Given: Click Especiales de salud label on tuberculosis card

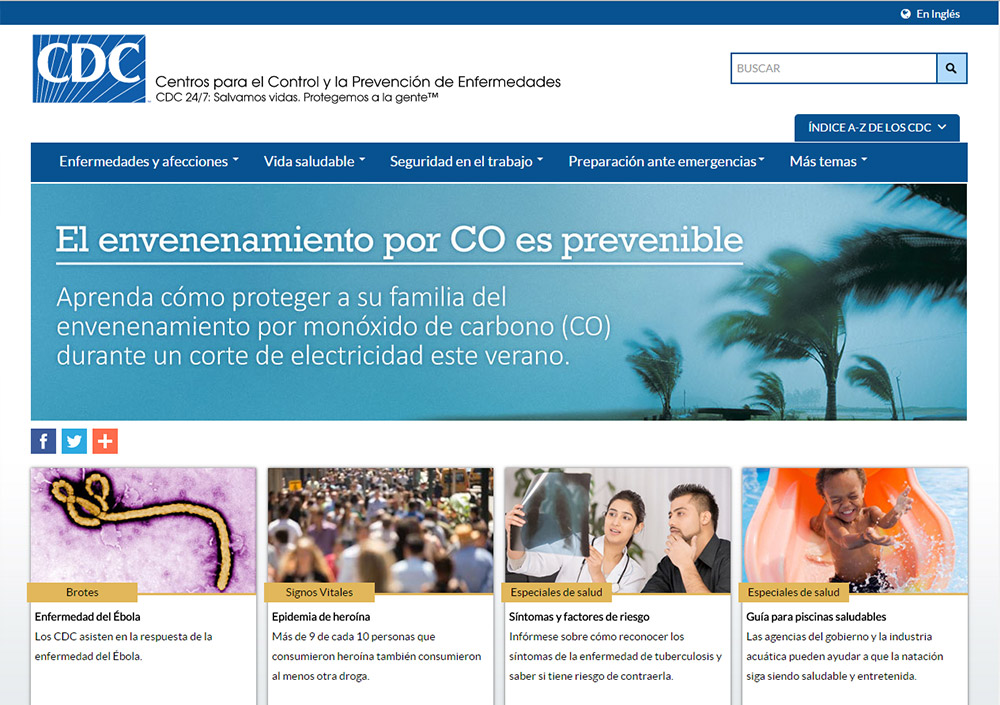Looking at the screenshot, I should click(x=556, y=592).
